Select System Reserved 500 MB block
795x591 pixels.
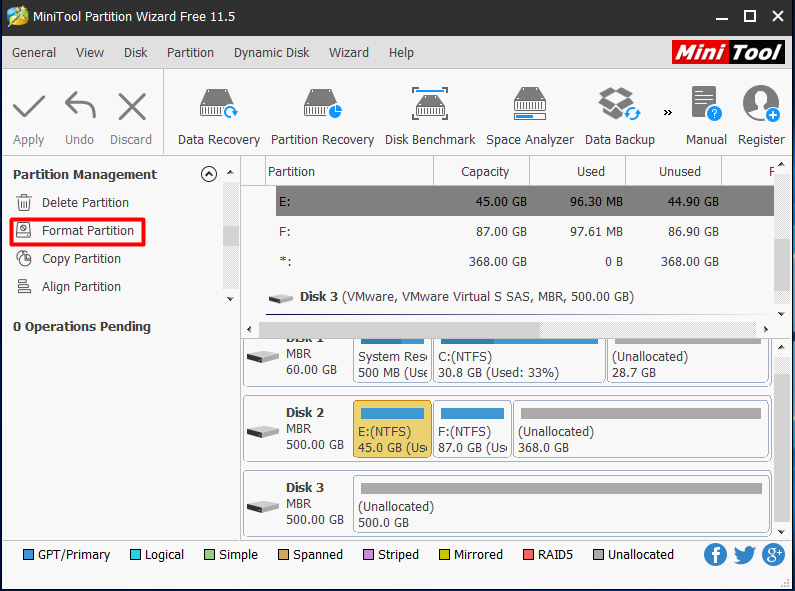click(x=392, y=361)
